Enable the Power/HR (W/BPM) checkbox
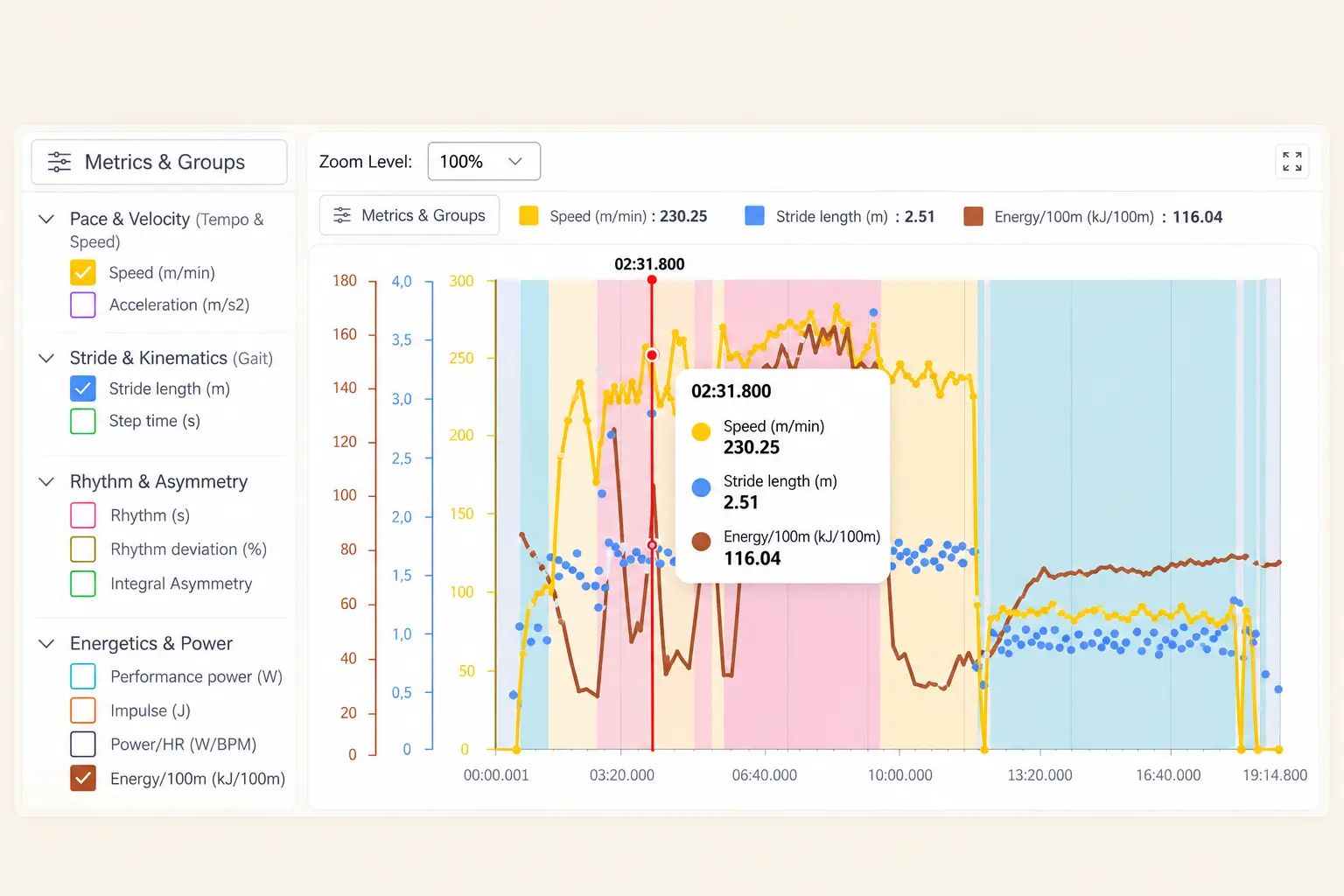The width and height of the screenshot is (1344, 896). (83, 745)
